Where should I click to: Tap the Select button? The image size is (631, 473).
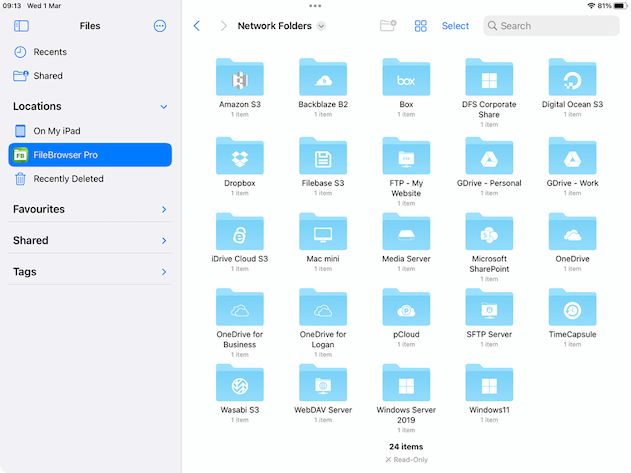(455, 26)
